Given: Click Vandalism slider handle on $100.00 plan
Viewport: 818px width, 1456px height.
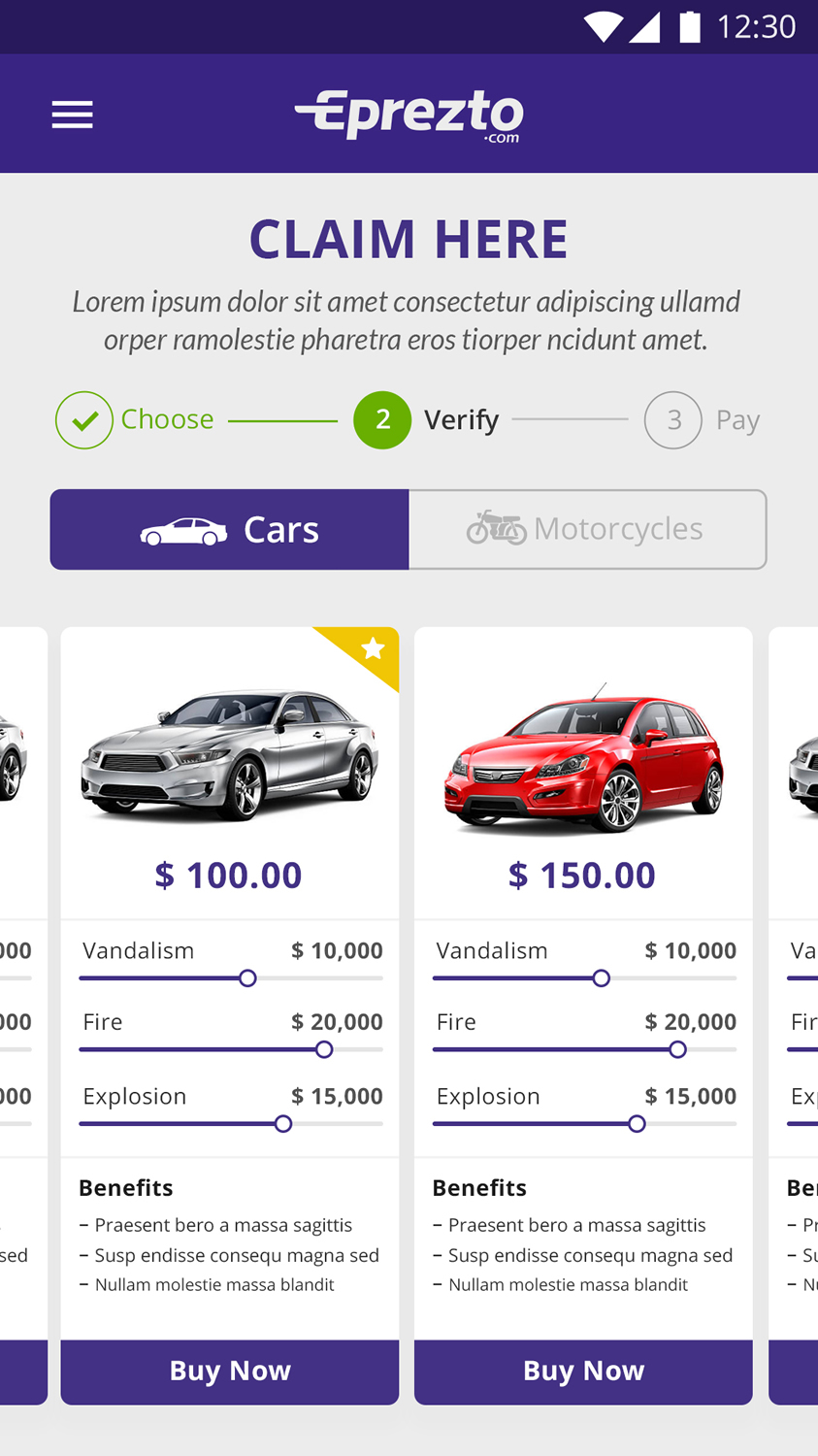Looking at the screenshot, I should coord(247,978).
